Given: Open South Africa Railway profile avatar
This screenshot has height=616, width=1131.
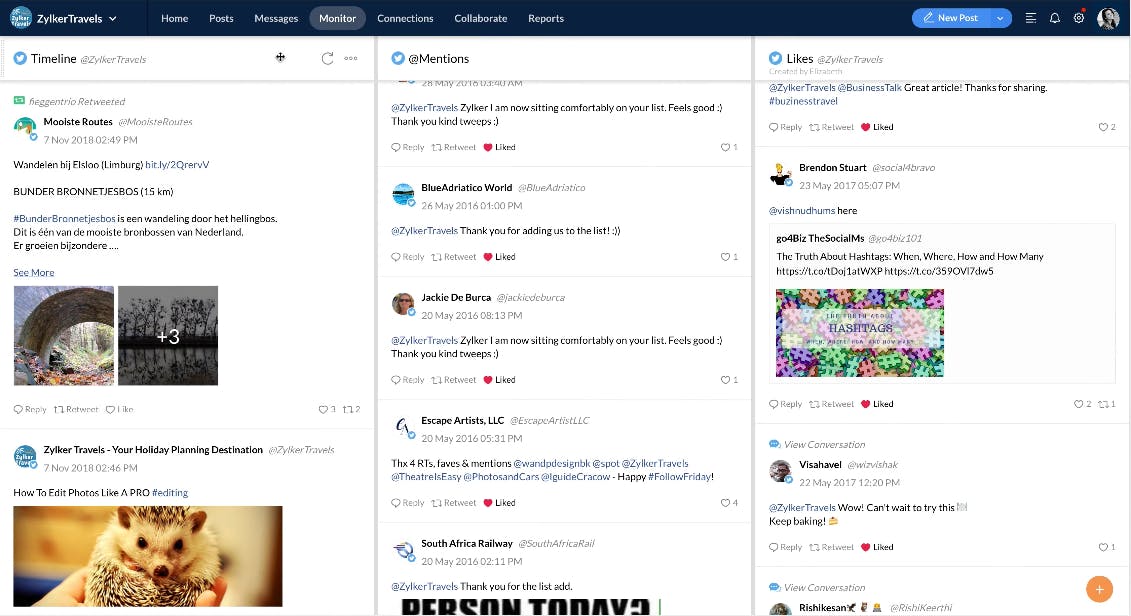Looking at the screenshot, I should [x=403, y=551].
